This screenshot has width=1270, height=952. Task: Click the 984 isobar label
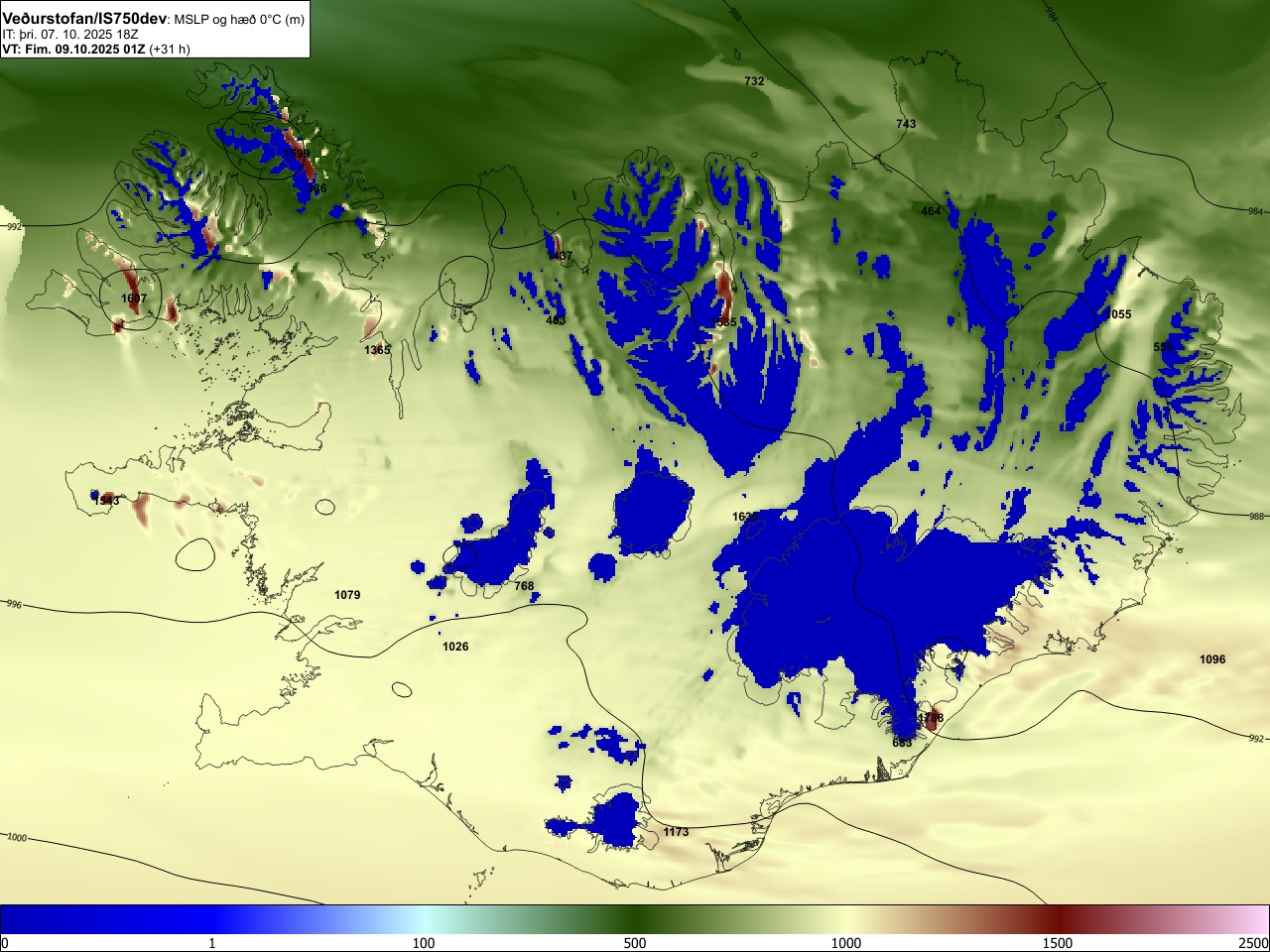1257,211
